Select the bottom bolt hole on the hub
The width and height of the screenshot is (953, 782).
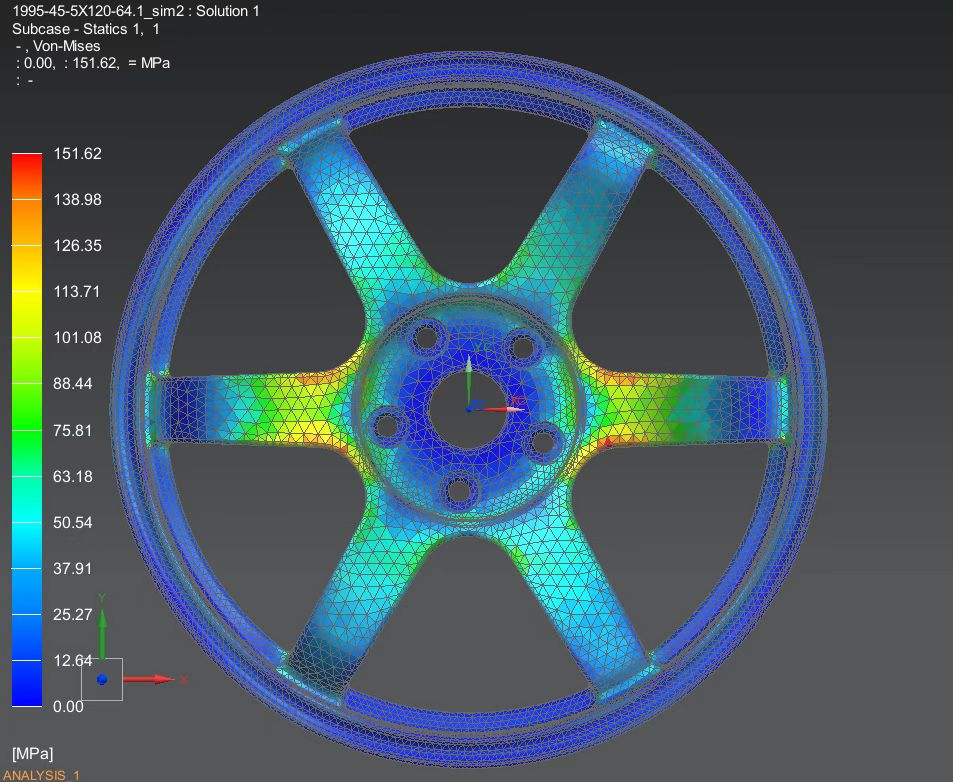point(459,490)
